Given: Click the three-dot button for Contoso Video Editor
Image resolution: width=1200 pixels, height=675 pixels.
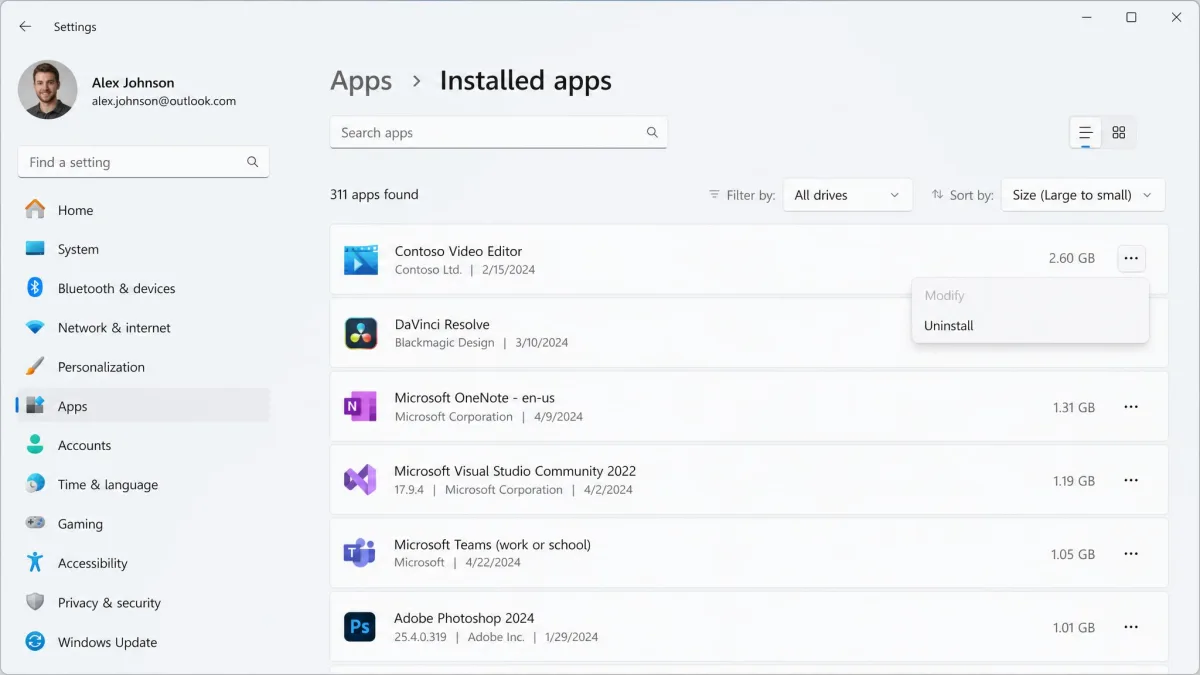Looking at the screenshot, I should pos(1131,258).
